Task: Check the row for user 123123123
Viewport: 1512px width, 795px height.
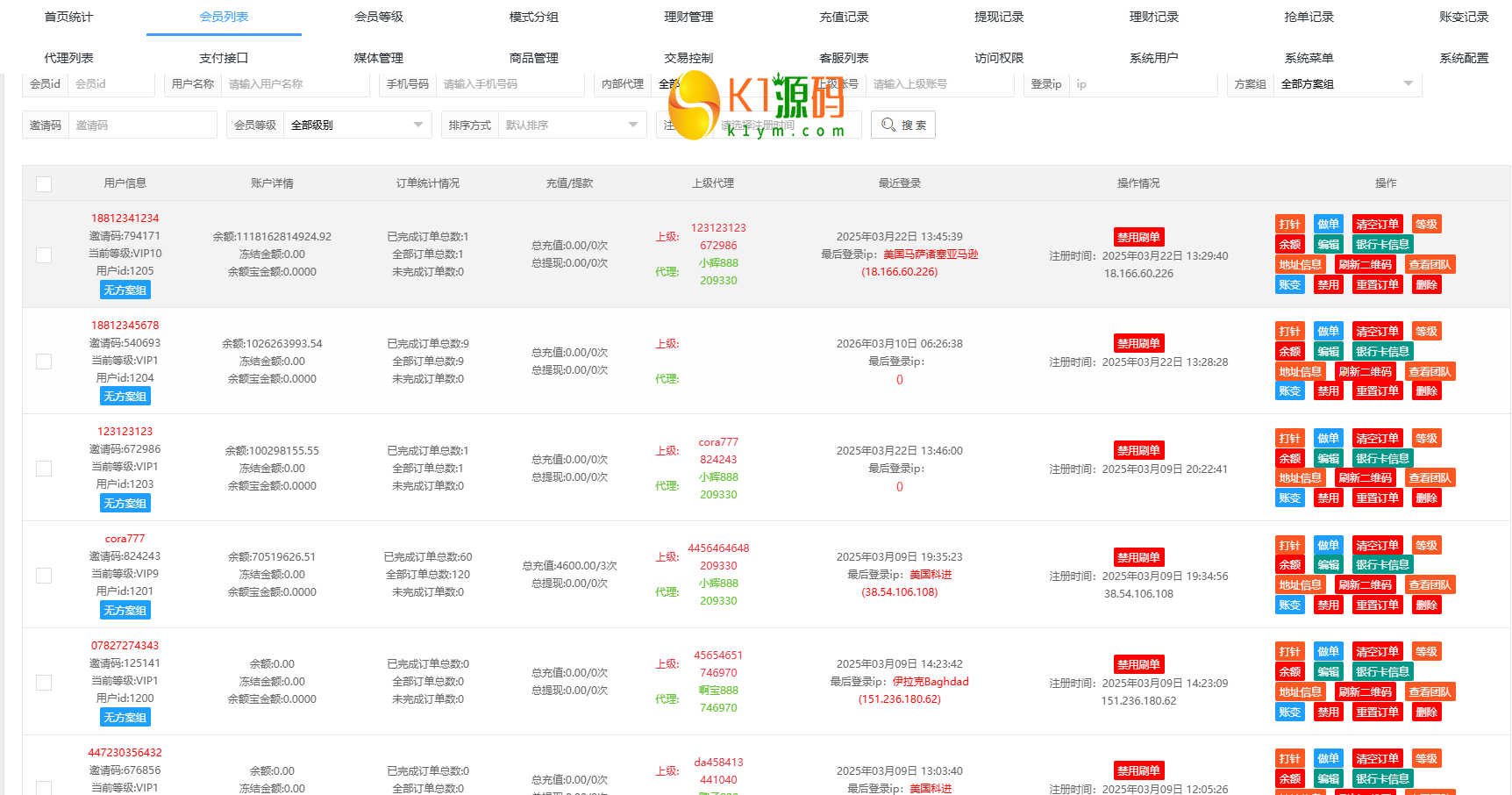Action: [44, 469]
